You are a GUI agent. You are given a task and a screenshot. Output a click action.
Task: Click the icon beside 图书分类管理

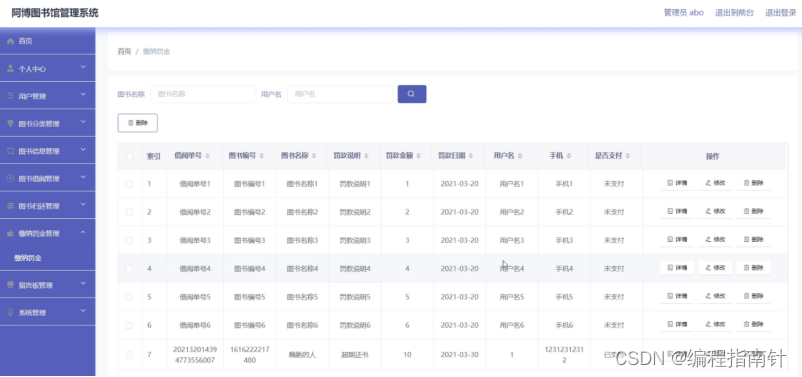10,124
